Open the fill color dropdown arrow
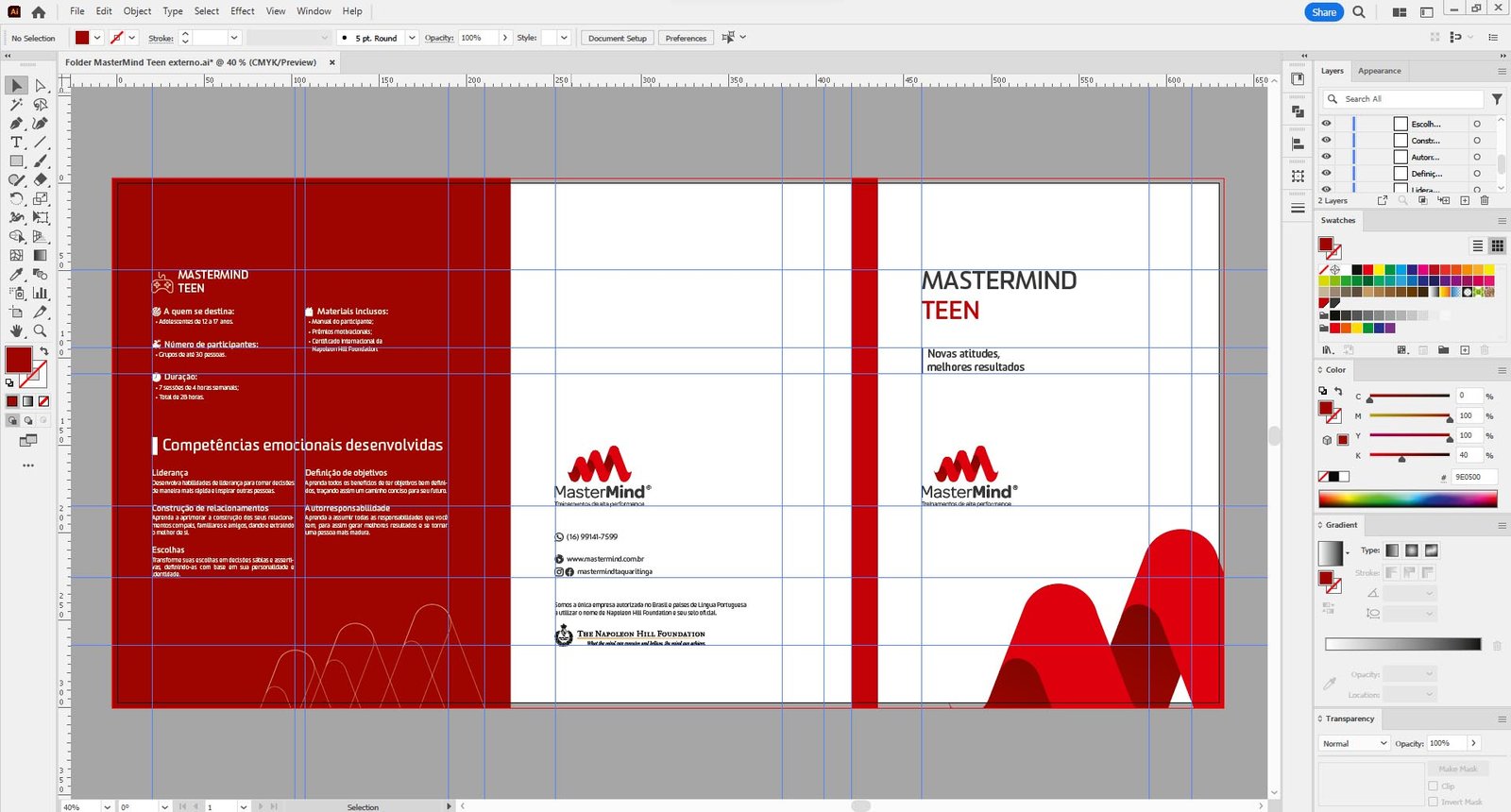The height and width of the screenshot is (812, 1511). point(96,38)
